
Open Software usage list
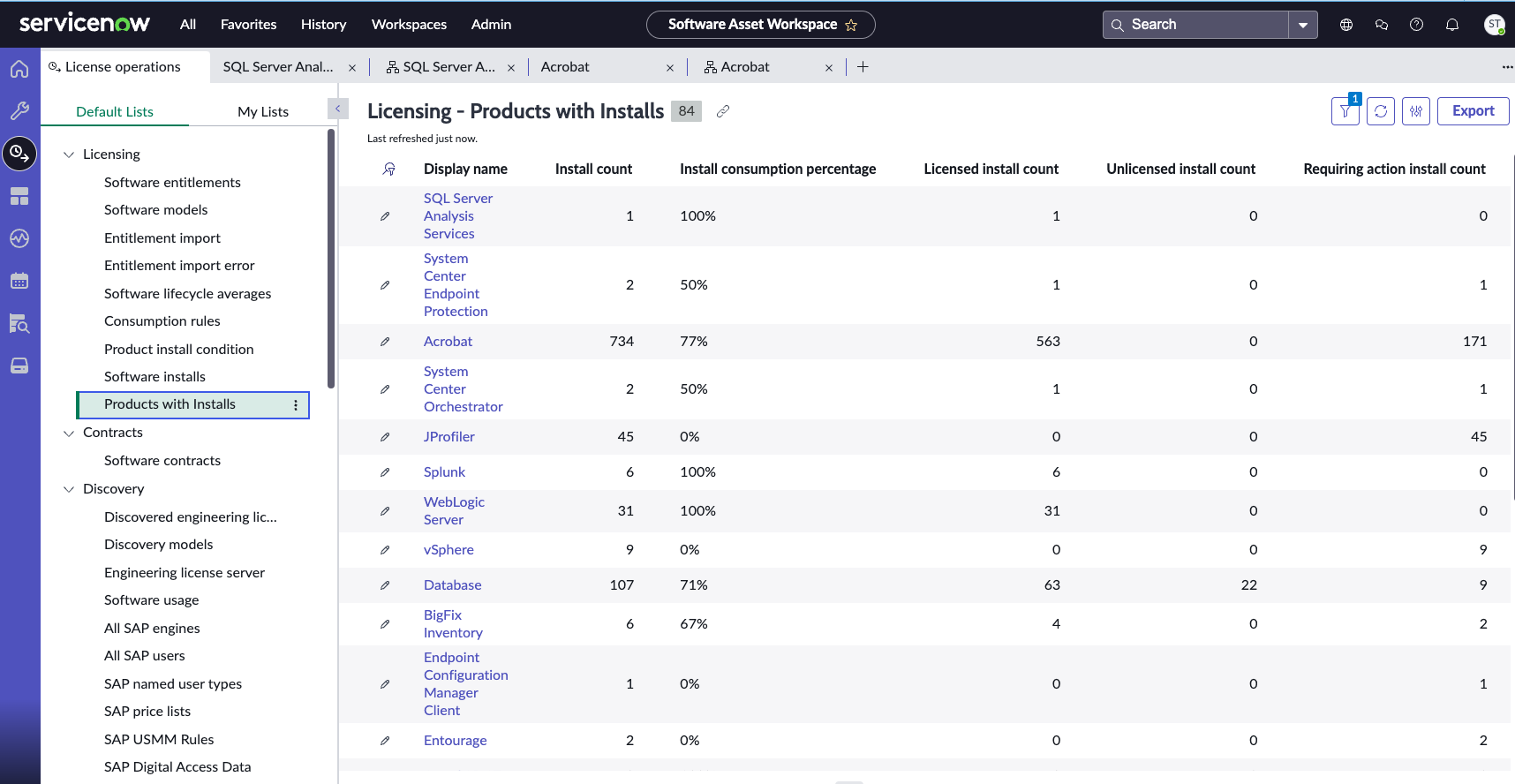[x=151, y=600]
